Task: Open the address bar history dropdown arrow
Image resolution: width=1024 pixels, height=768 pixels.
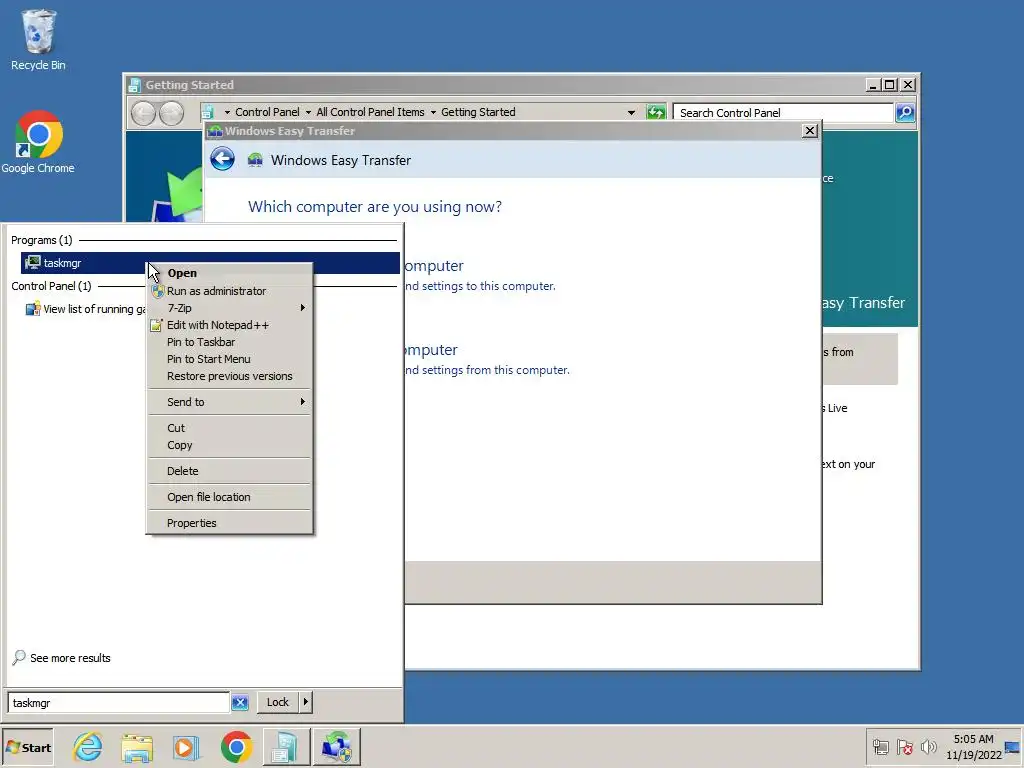Action: pyautogui.click(x=631, y=112)
